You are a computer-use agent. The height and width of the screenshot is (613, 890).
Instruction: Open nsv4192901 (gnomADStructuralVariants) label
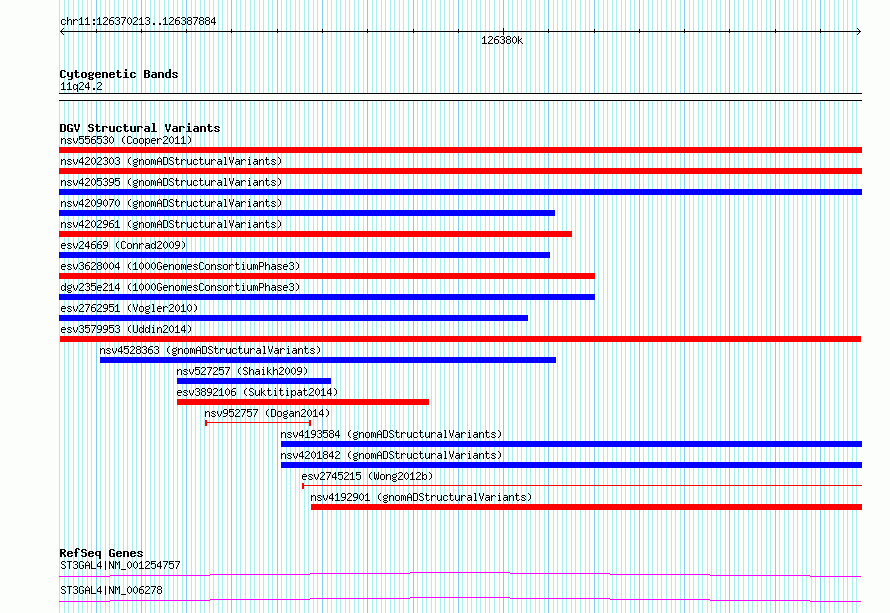pos(421,497)
